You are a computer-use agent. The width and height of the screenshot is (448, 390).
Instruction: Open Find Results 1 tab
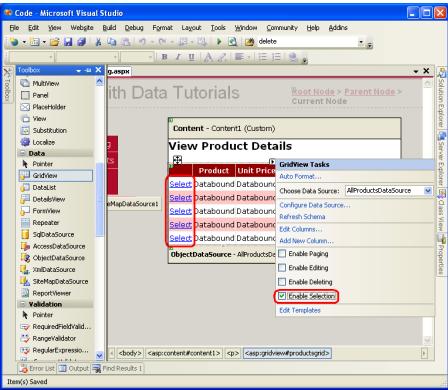click(x=117, y=368)
